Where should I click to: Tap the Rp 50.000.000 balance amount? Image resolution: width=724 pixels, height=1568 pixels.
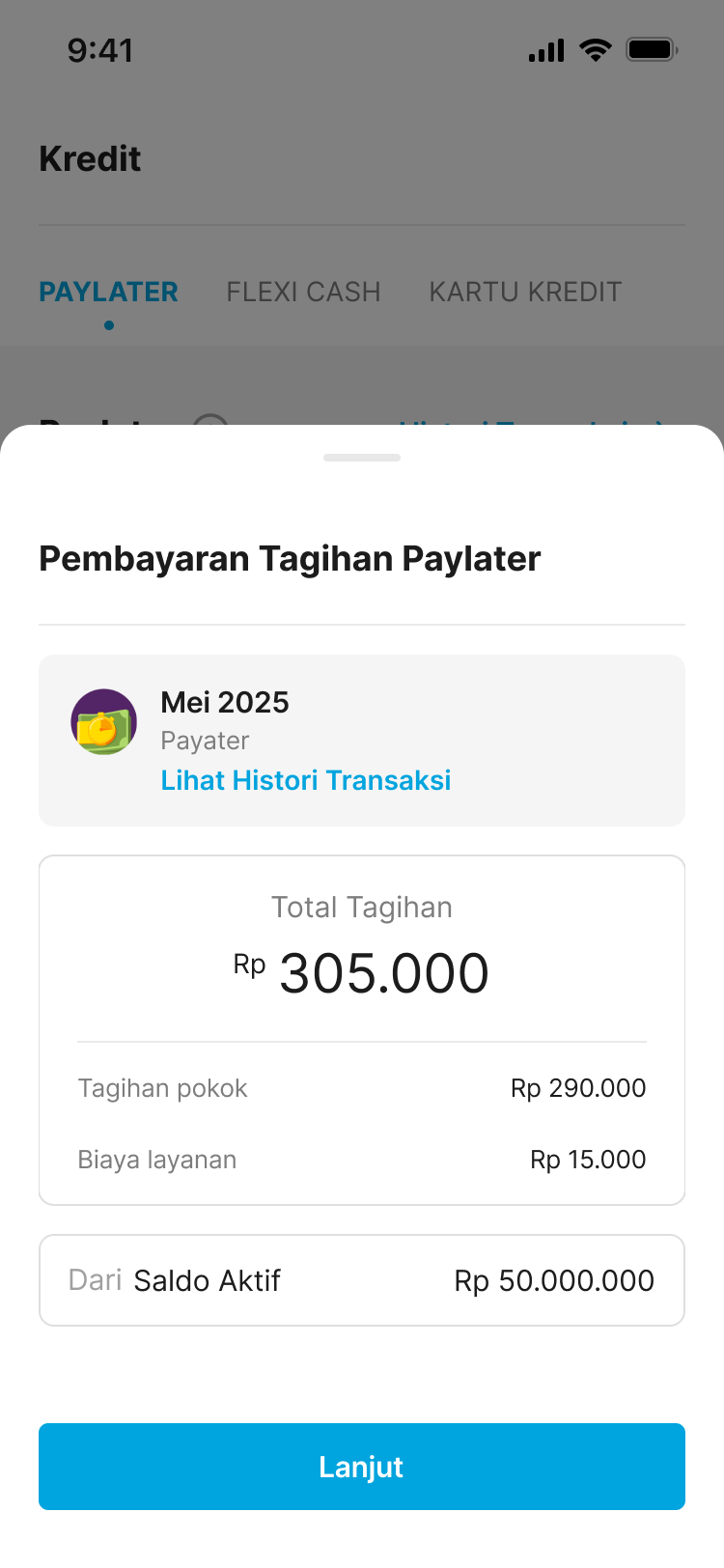tap(554, 1280)
